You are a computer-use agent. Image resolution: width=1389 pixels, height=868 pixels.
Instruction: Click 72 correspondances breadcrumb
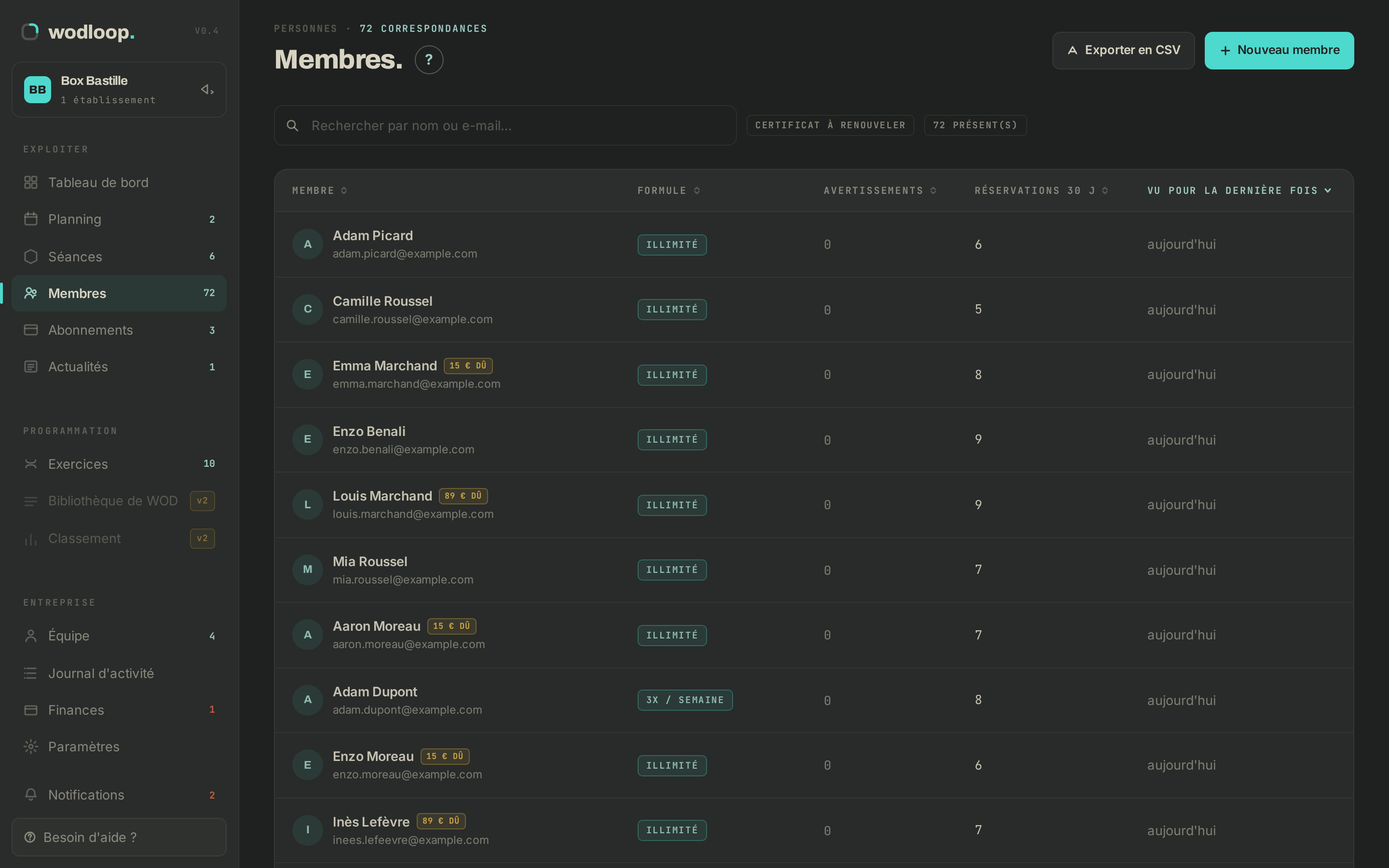coord(423,29)
